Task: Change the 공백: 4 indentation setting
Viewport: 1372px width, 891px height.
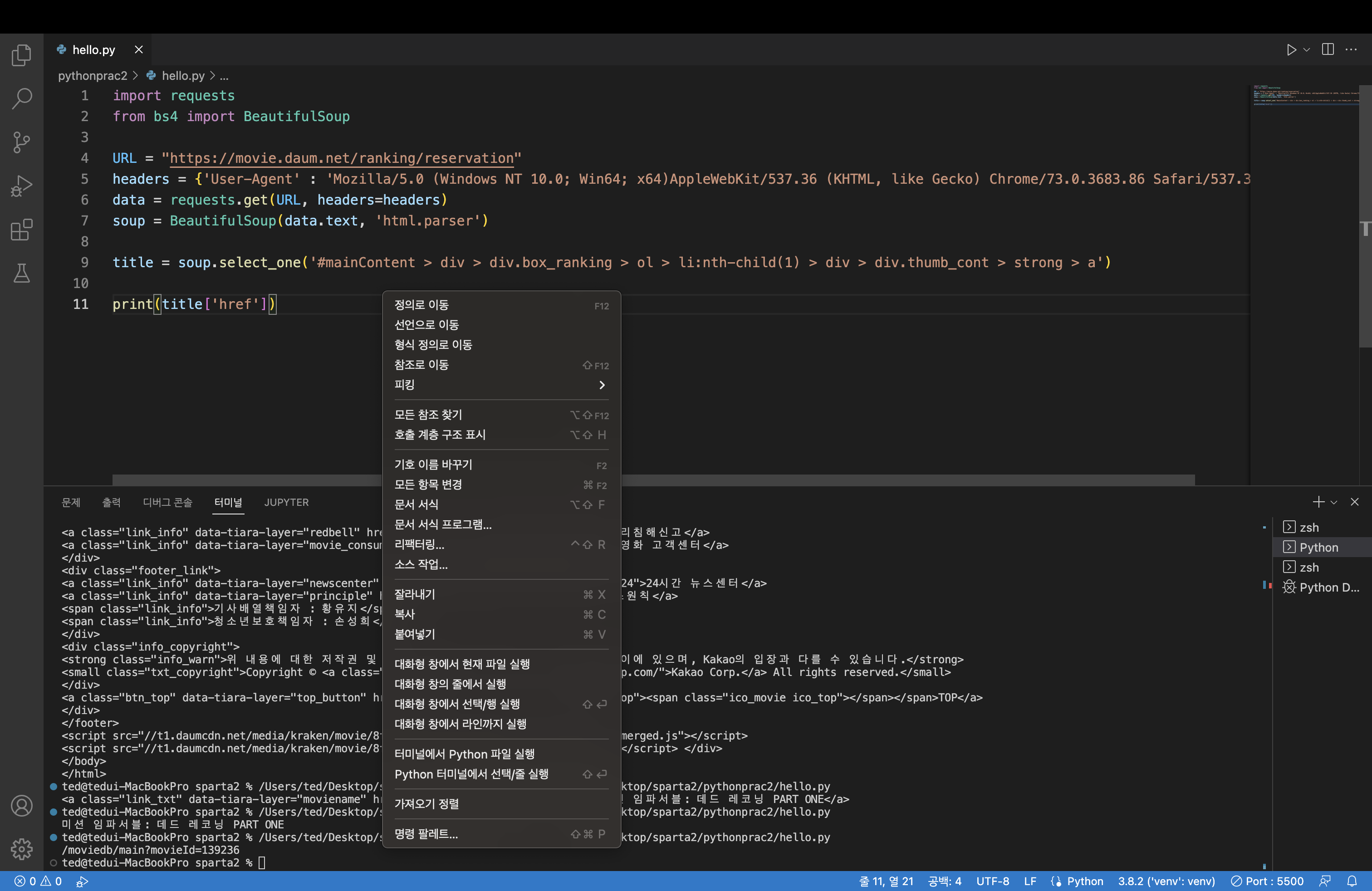Action: [x=944, y=881]
